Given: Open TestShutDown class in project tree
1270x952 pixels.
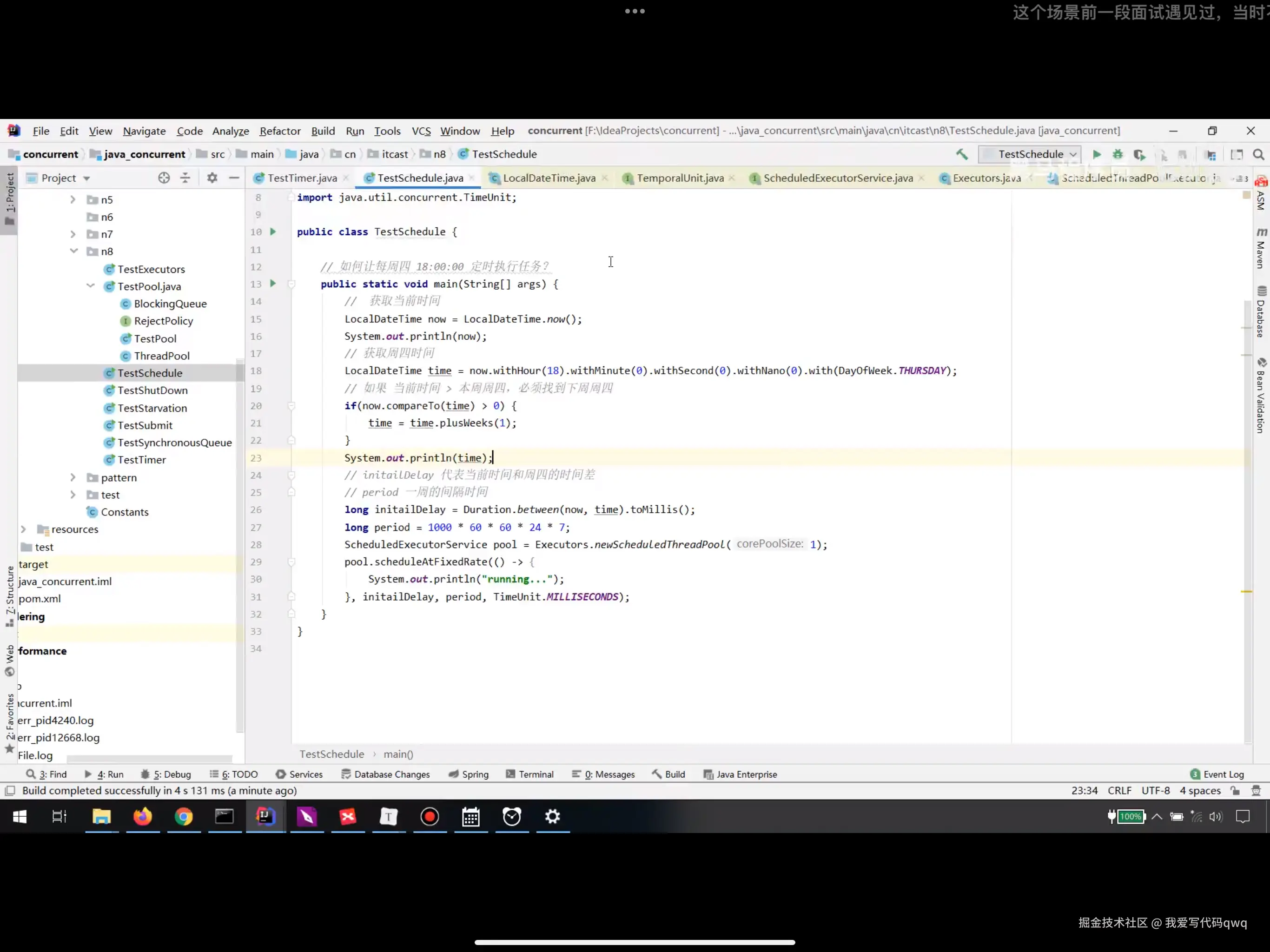Looking at the screenshot, I should (x=152, y=390).
